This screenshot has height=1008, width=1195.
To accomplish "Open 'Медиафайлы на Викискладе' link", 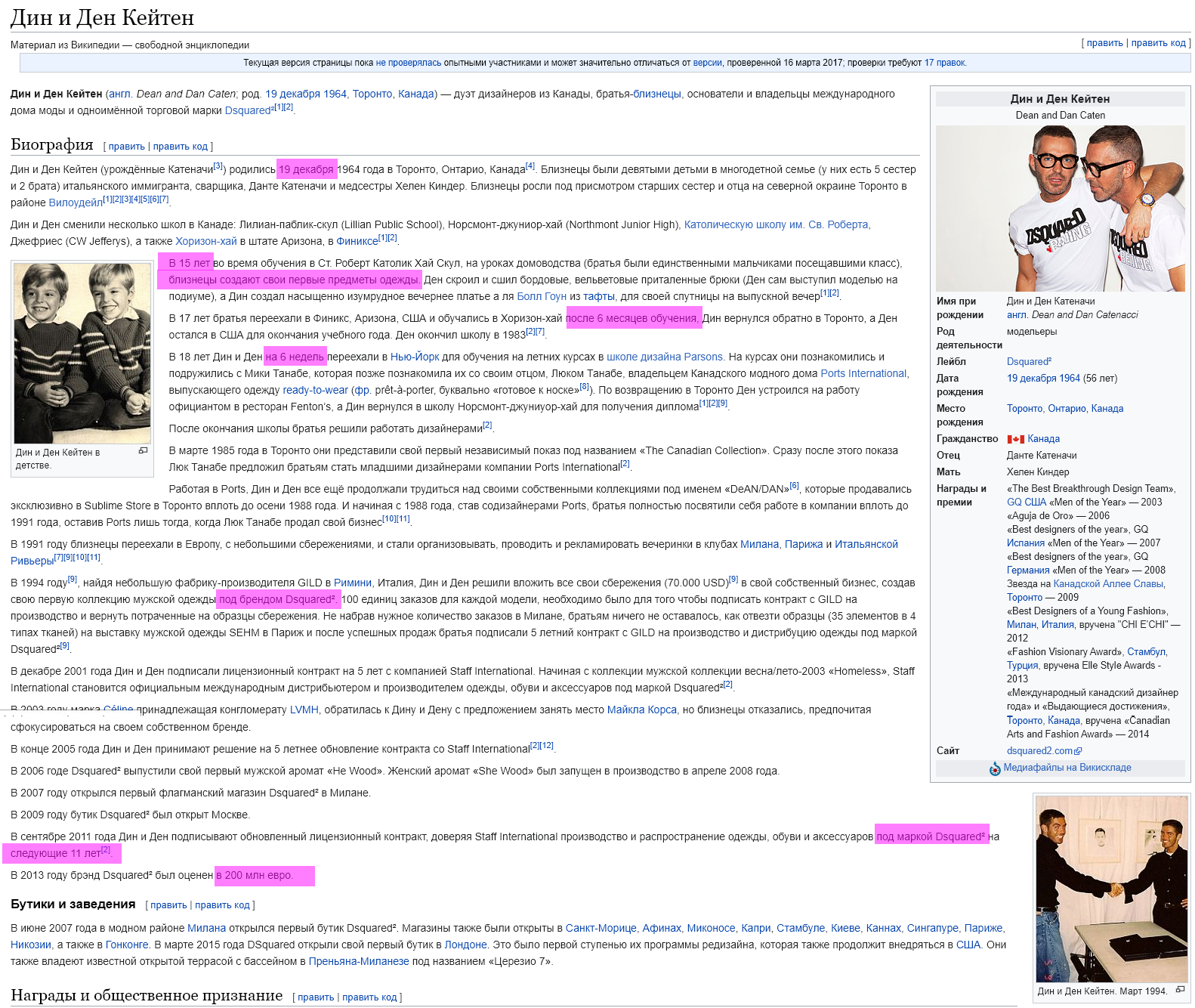I will (1067, 768).
